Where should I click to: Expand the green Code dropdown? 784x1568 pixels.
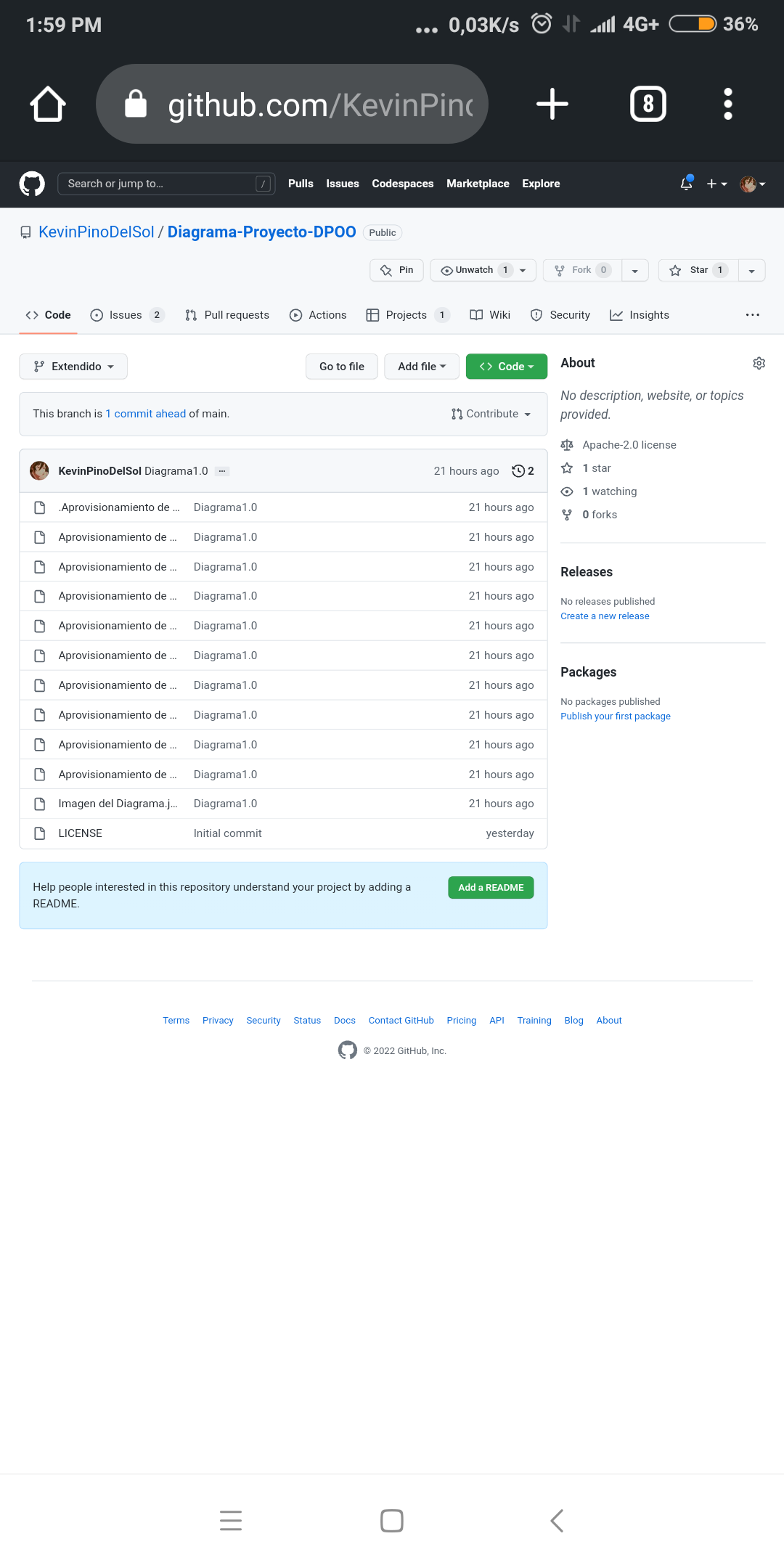[506, 367]
